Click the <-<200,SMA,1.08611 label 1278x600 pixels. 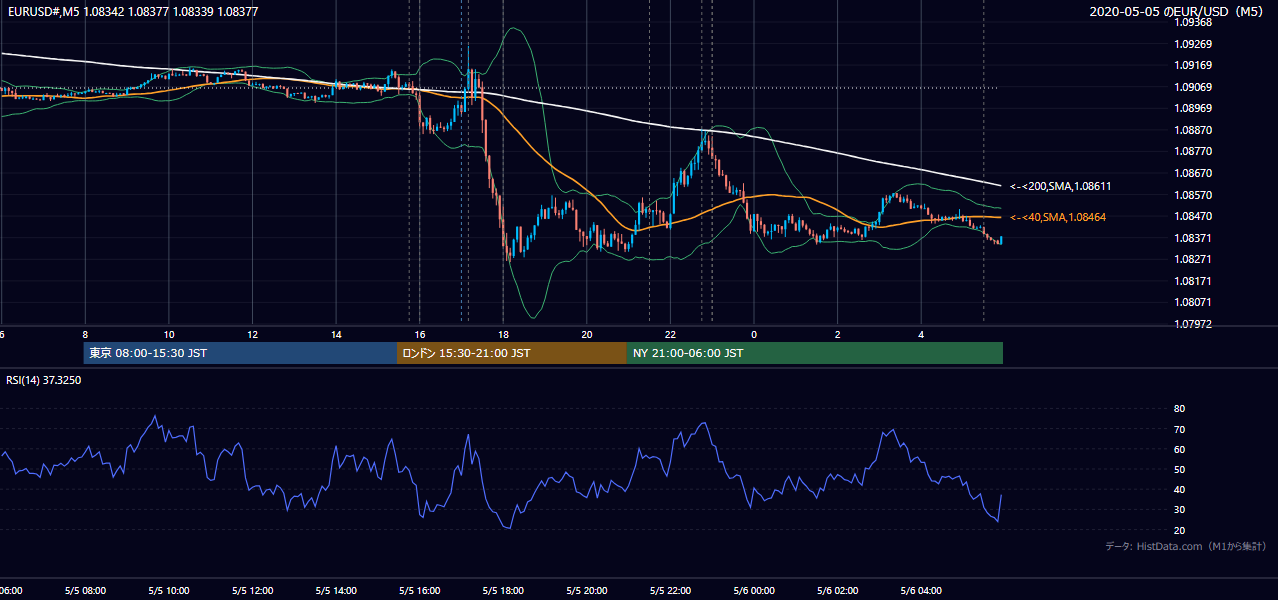click(x=1060, y=186)
